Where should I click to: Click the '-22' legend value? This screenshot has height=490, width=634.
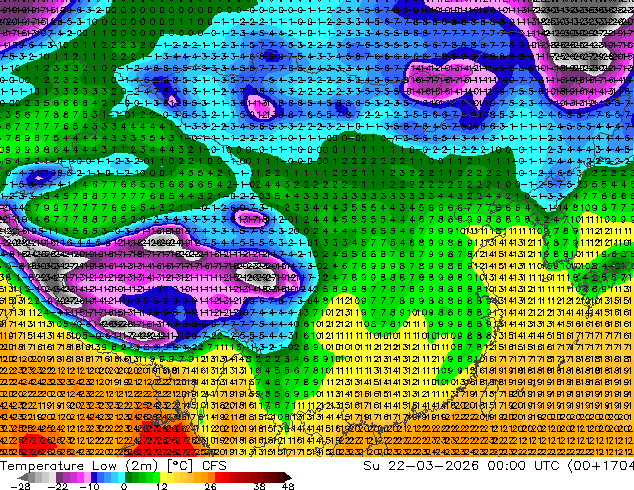pos(58,486)
